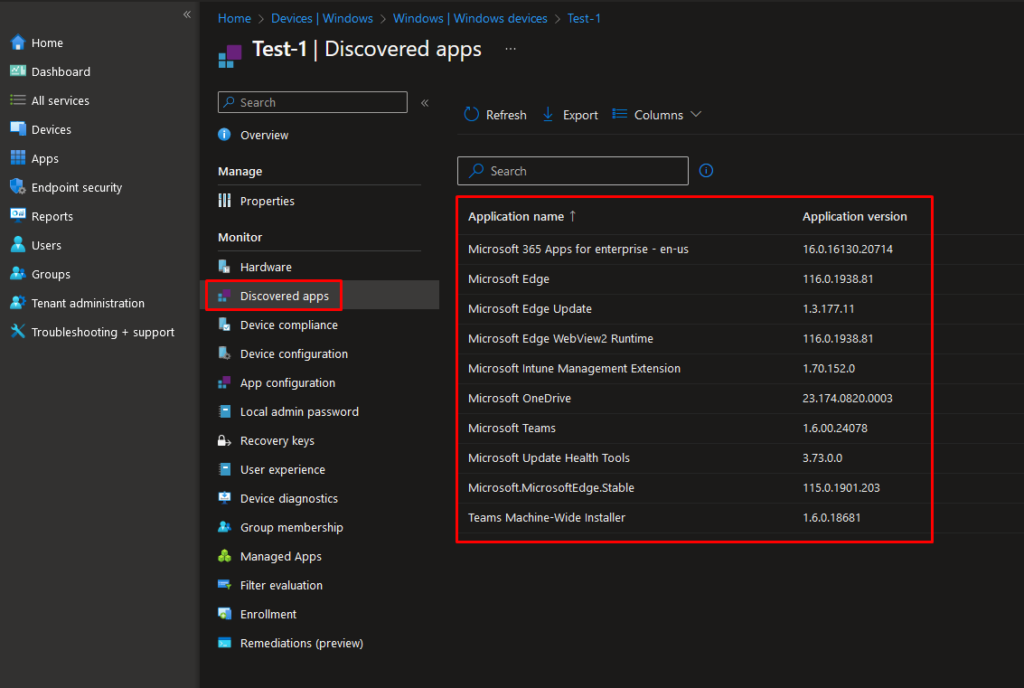The height and width of the screenshot is (688, 1024).
Task: Go to Home breadcrumb link
Action: pyautogui.click(x=234, y=18)
